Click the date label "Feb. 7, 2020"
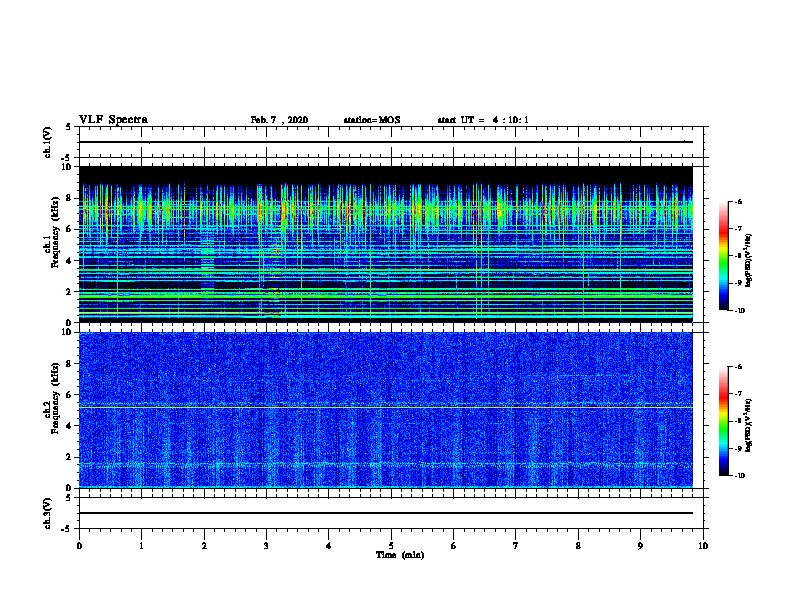Image resolution: width=792 pixels, height=612 pixels. click(279, 120)
